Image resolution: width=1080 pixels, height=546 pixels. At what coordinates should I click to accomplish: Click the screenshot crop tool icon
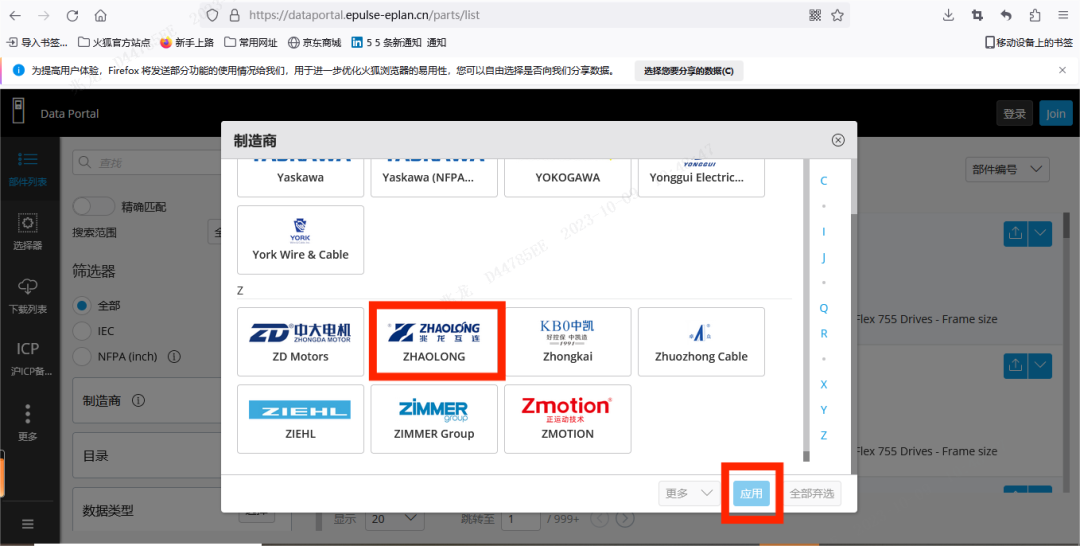(977, 15)
